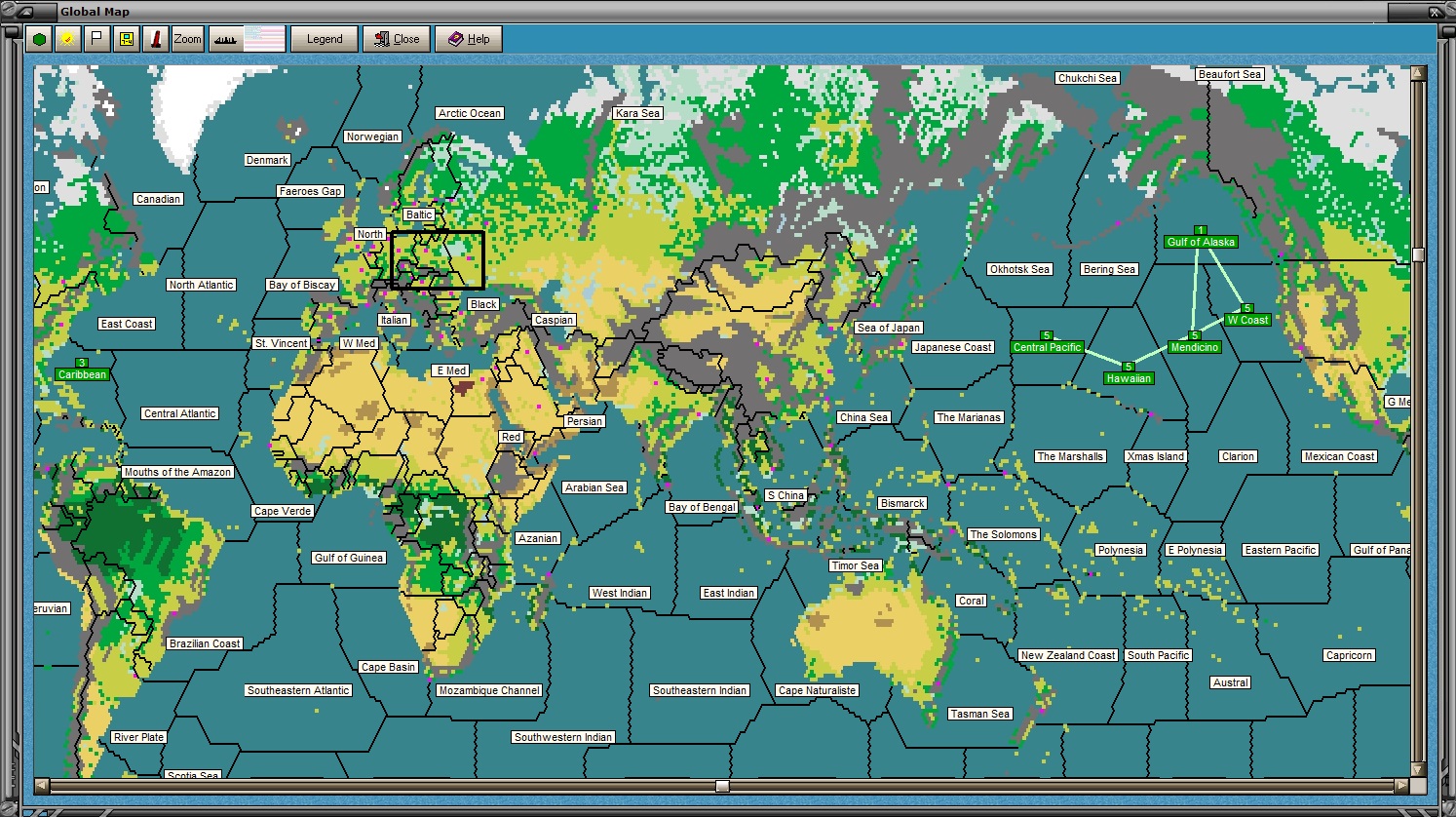Click the horizontal scrollbar thumb
Viewport: 1456px width, 817px height.
722,786
